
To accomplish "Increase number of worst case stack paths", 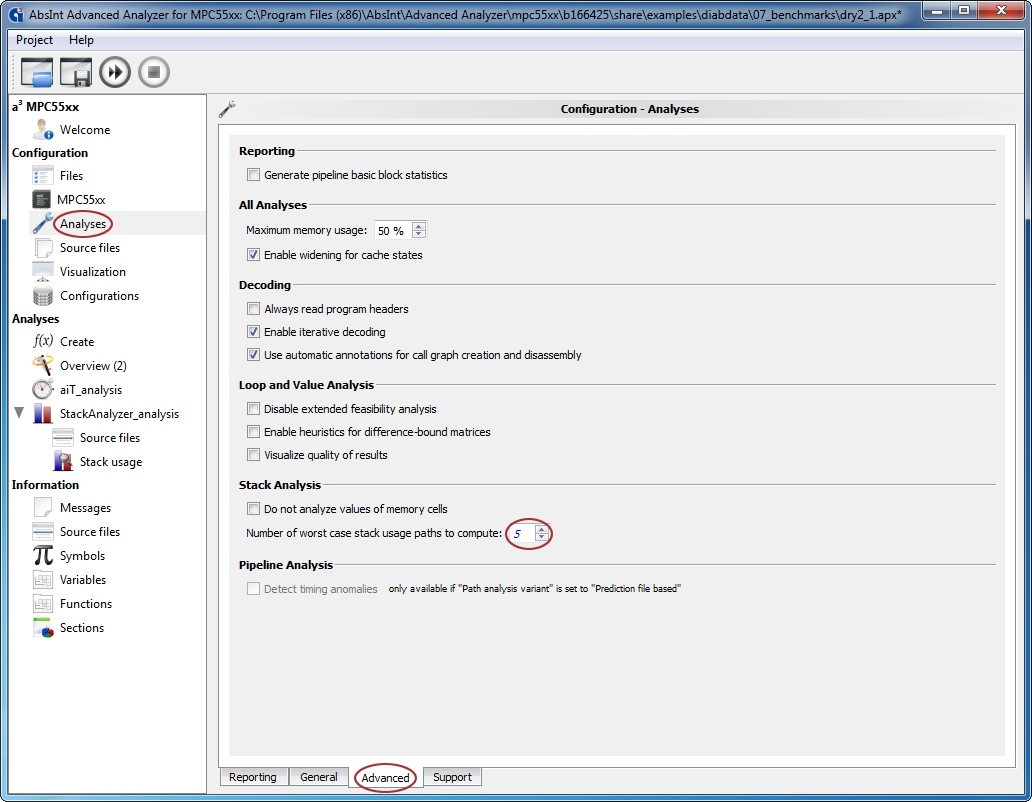I will pos(541,529).
